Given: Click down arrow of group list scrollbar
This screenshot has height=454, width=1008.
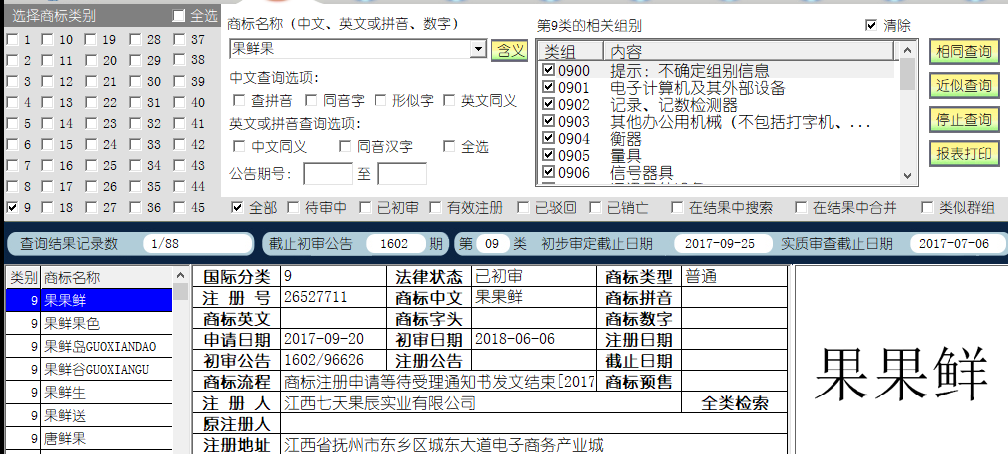Looking at the screenshot, I should coord(907,175).
